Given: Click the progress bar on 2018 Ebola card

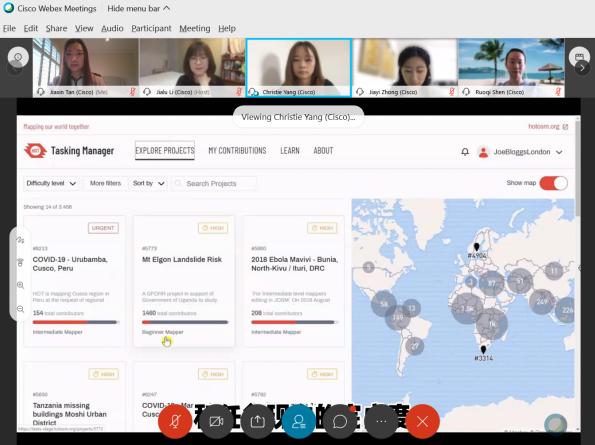Looking at the screenshot, I should [x=294, y=322].
